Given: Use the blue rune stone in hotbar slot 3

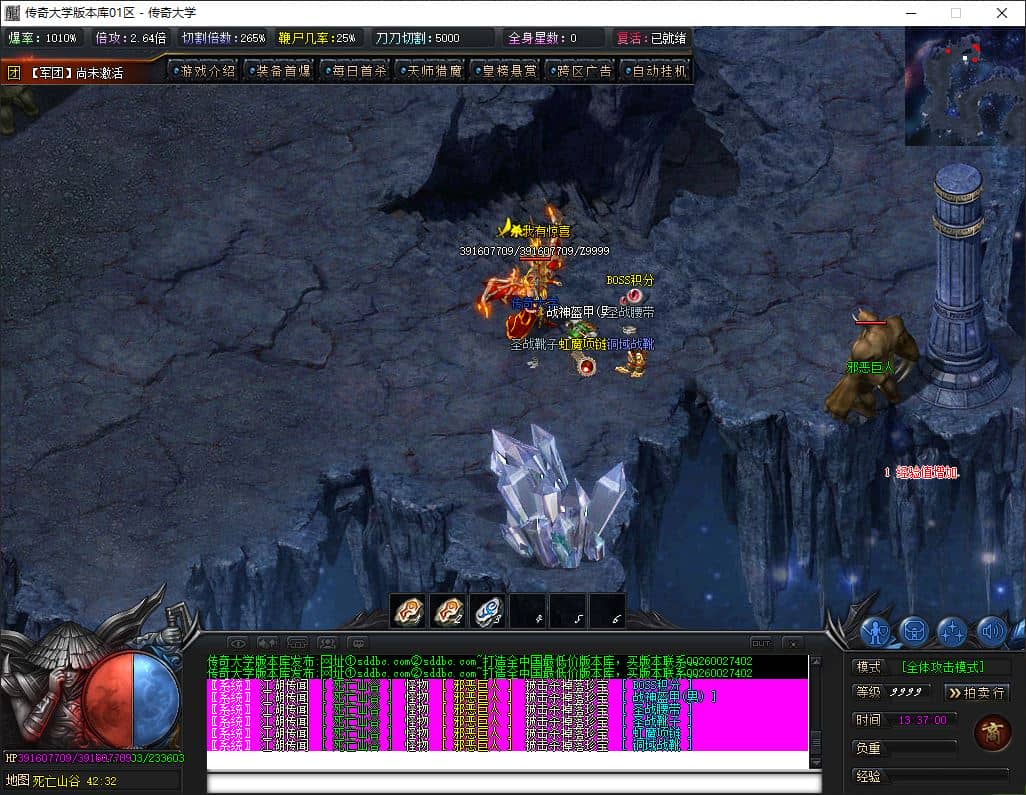Looking at the screenshot, I should (488, 612).
